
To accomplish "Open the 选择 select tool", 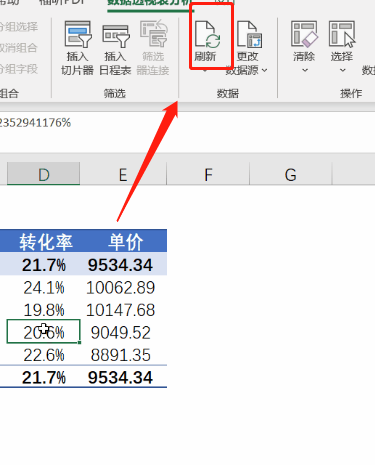I will tap(342, 42).
